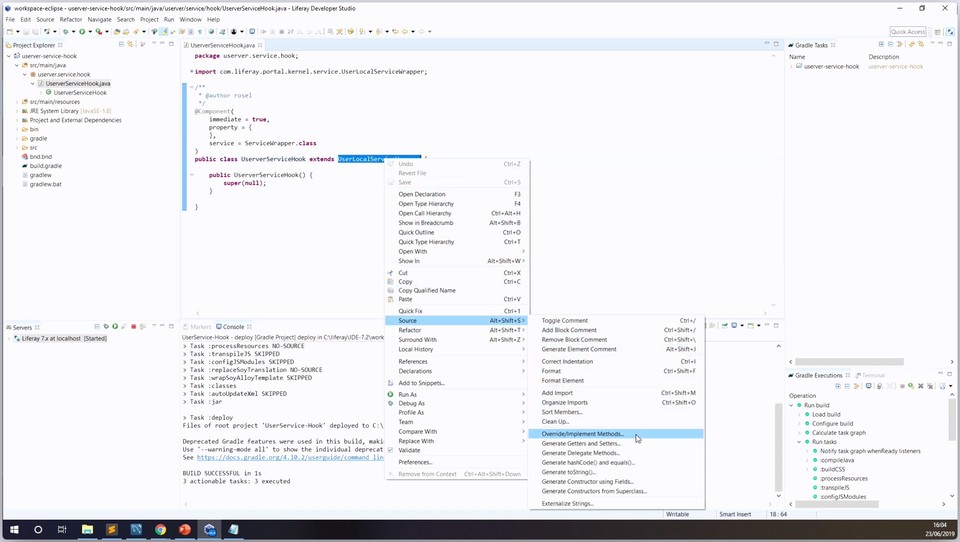The width and height of the screenshot is (960, 542).
Task: Click the Debug bug toolbar icon
Action: click(66, 31)
